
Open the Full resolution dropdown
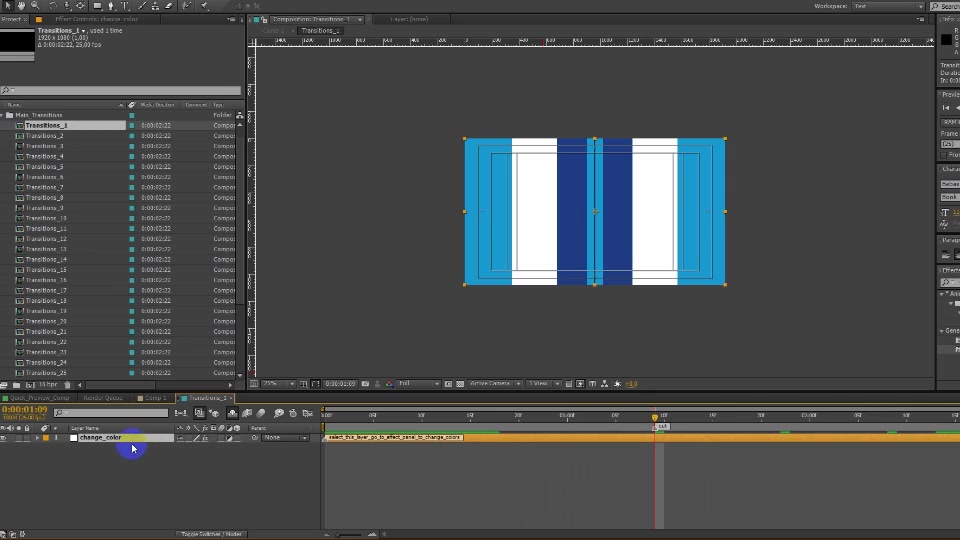419,384
